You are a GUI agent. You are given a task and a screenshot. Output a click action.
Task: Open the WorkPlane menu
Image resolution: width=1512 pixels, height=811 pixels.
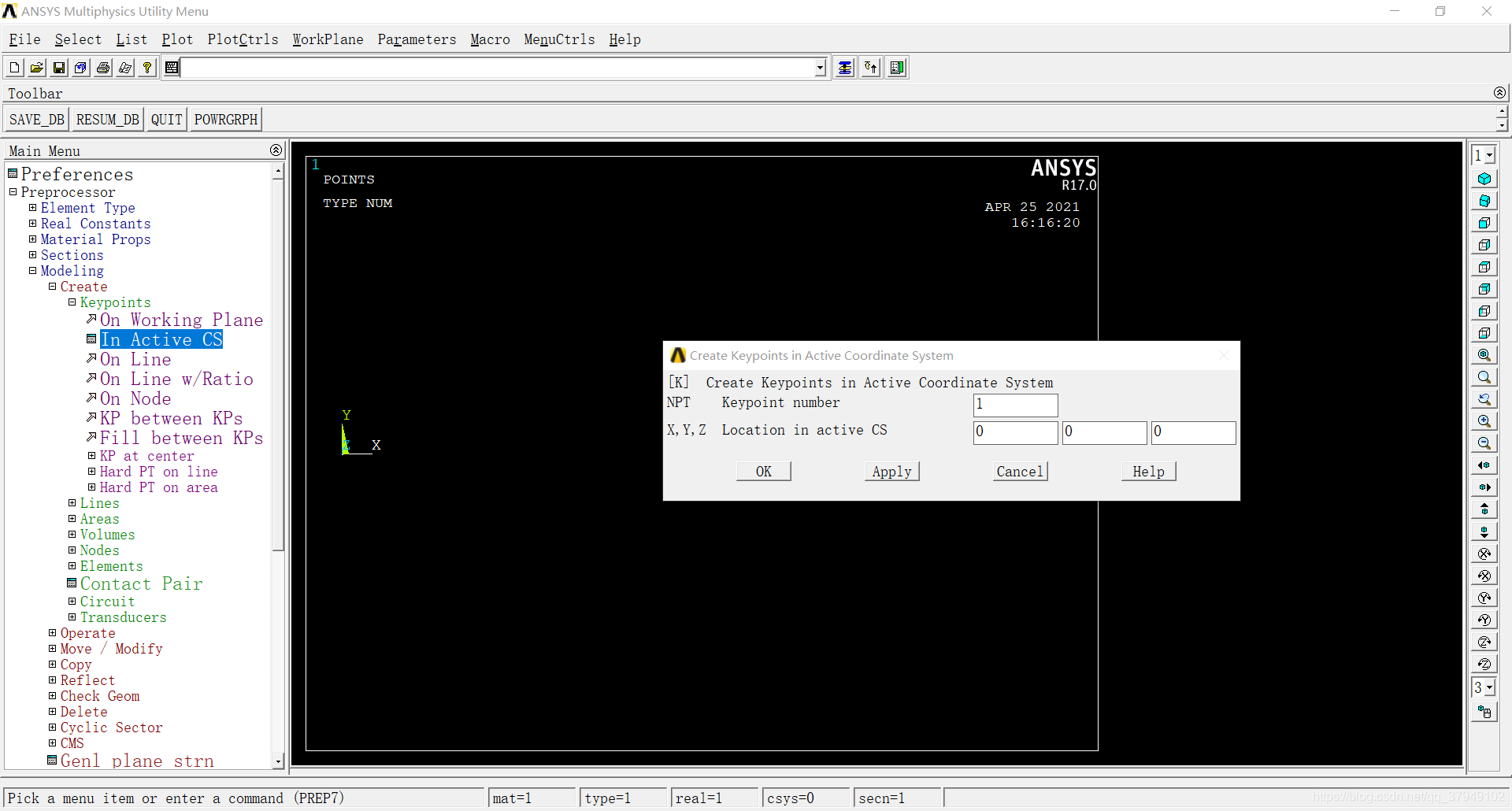click(328, 39)
